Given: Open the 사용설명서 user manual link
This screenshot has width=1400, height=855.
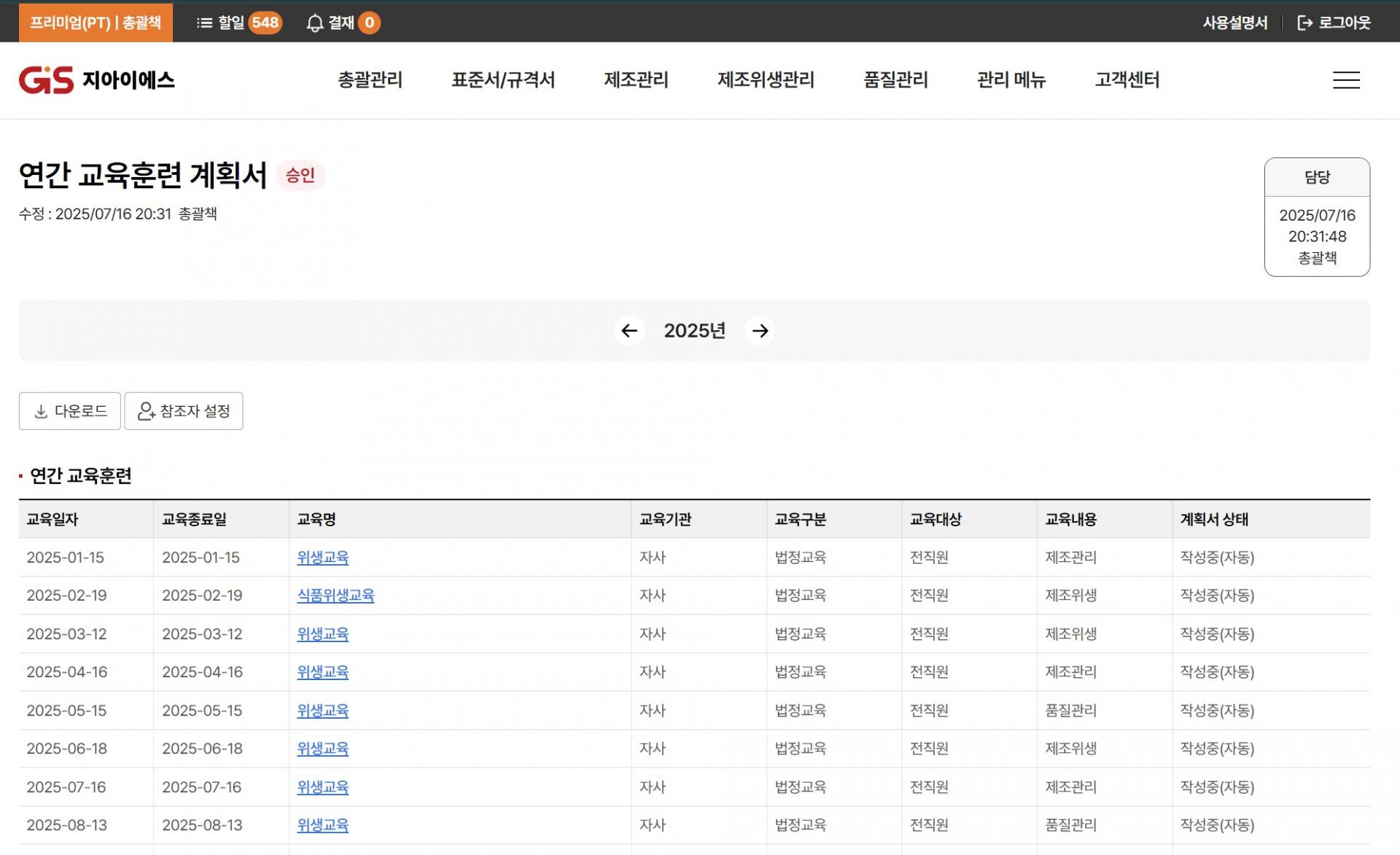Looking at the screenshot, I should tap(1234, 23).
